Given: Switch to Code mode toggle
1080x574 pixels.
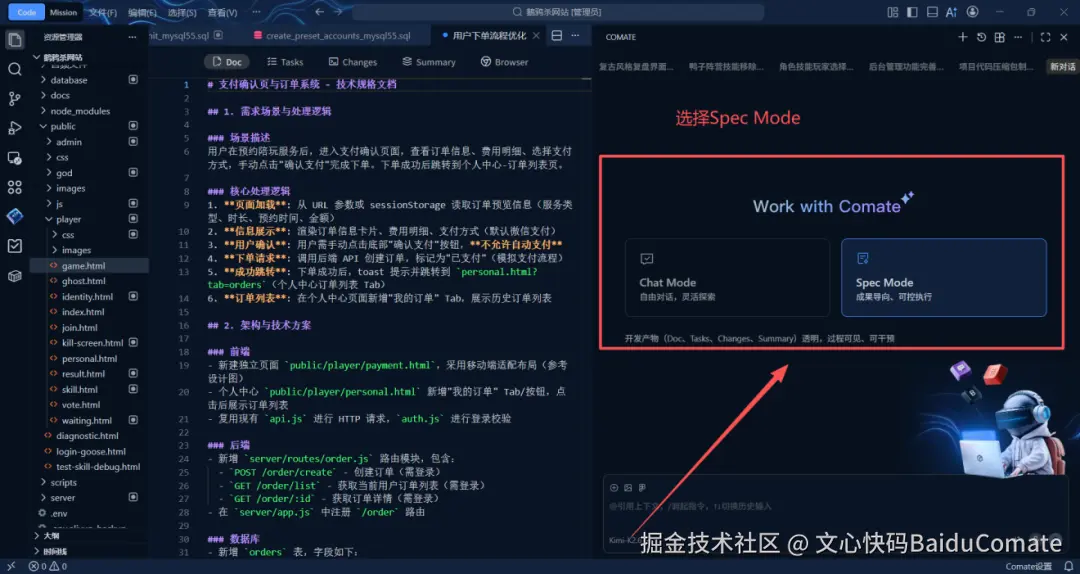Looking at the screenshot, I should [x=27, y=12].
